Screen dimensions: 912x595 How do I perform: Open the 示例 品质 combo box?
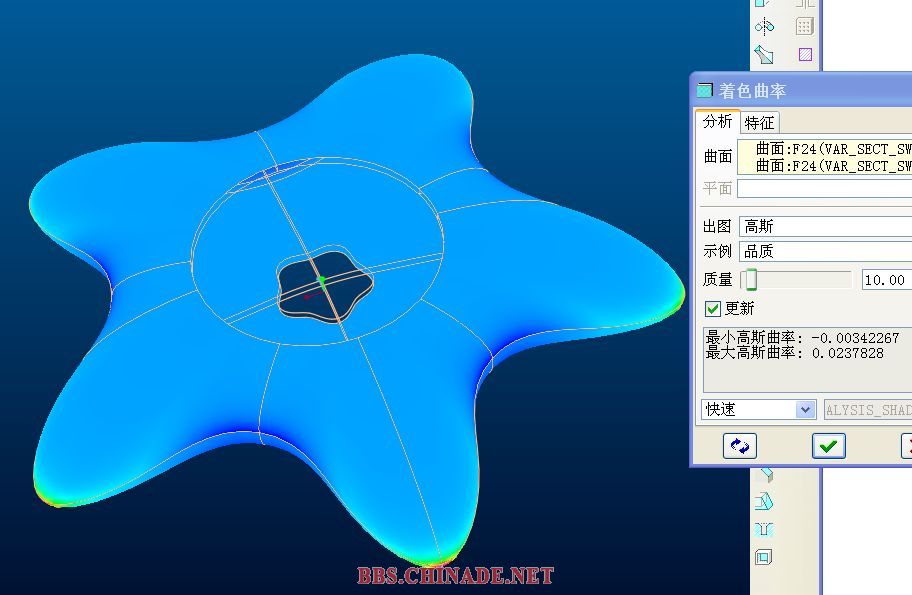[x=825, y=252]
